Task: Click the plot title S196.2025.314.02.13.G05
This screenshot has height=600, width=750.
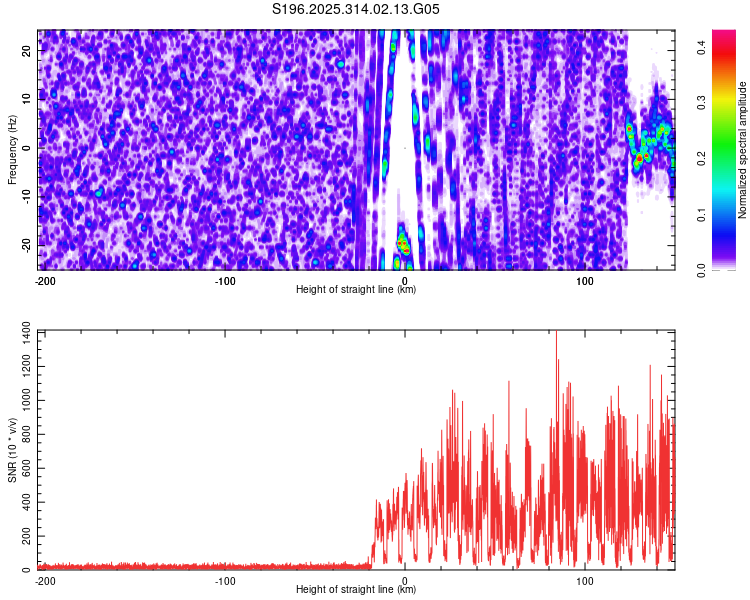Action: coord(356,10)
